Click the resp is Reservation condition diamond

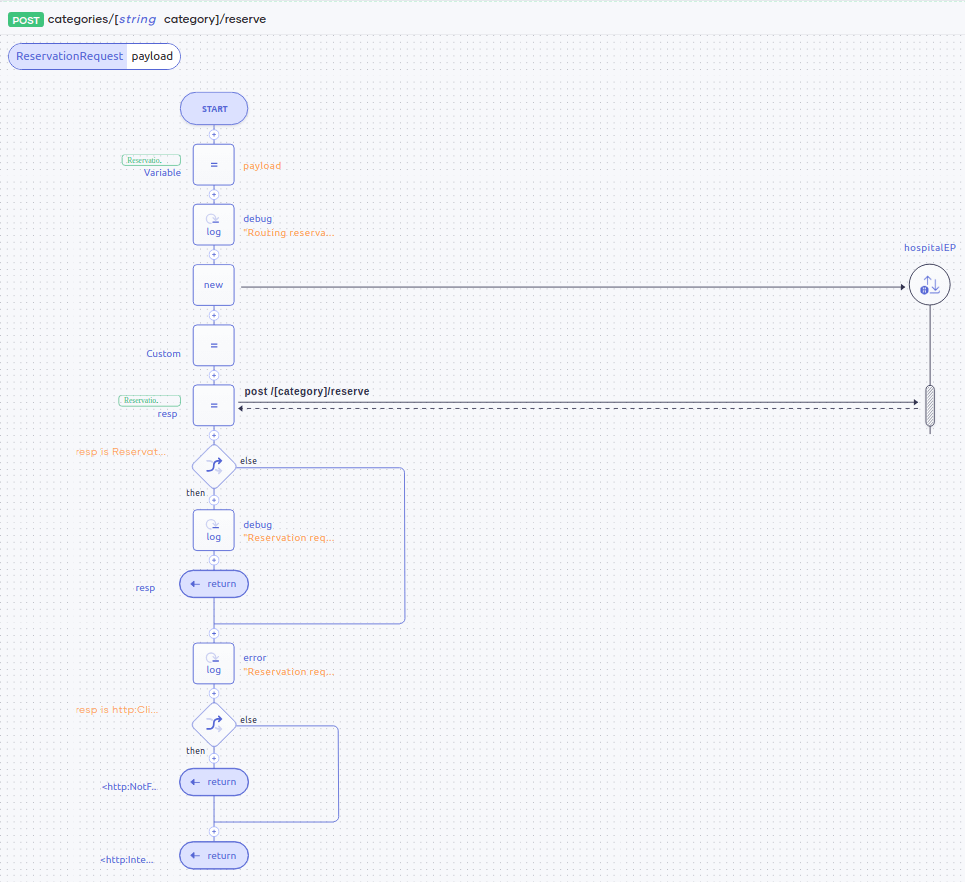click(214, 465)
